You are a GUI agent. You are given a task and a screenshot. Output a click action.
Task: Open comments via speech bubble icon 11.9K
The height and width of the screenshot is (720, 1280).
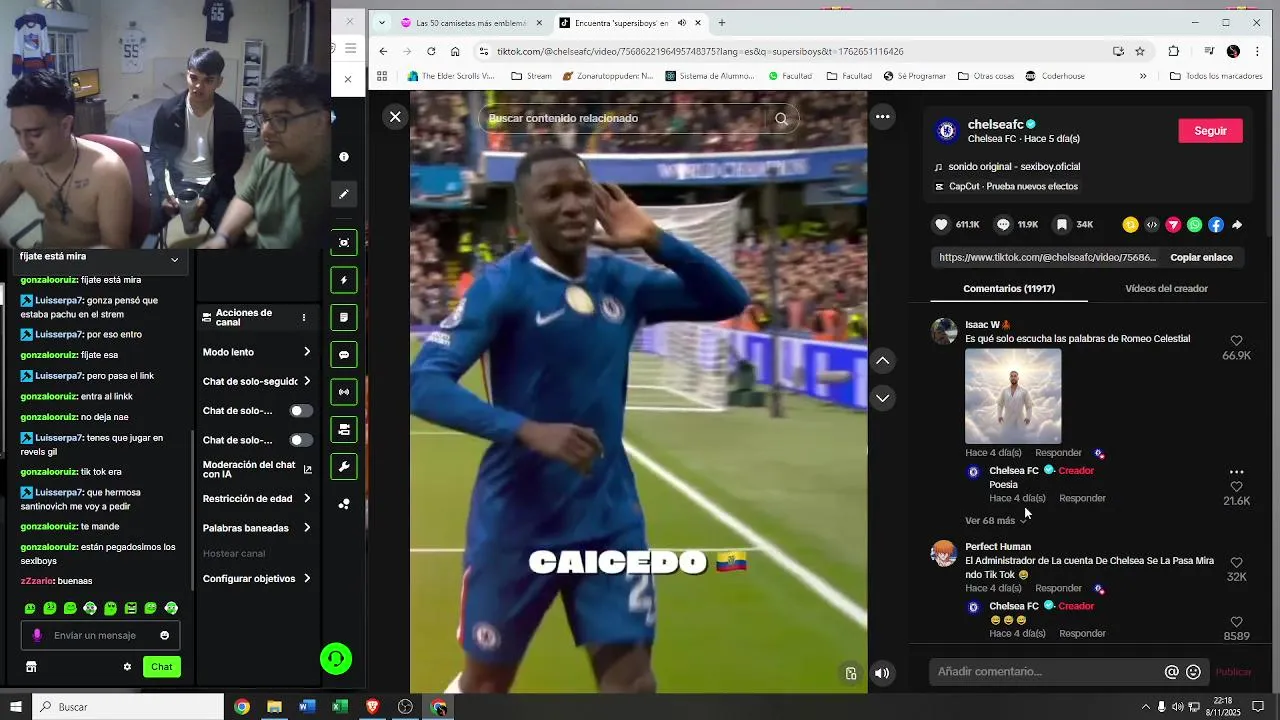[1003, 225]
